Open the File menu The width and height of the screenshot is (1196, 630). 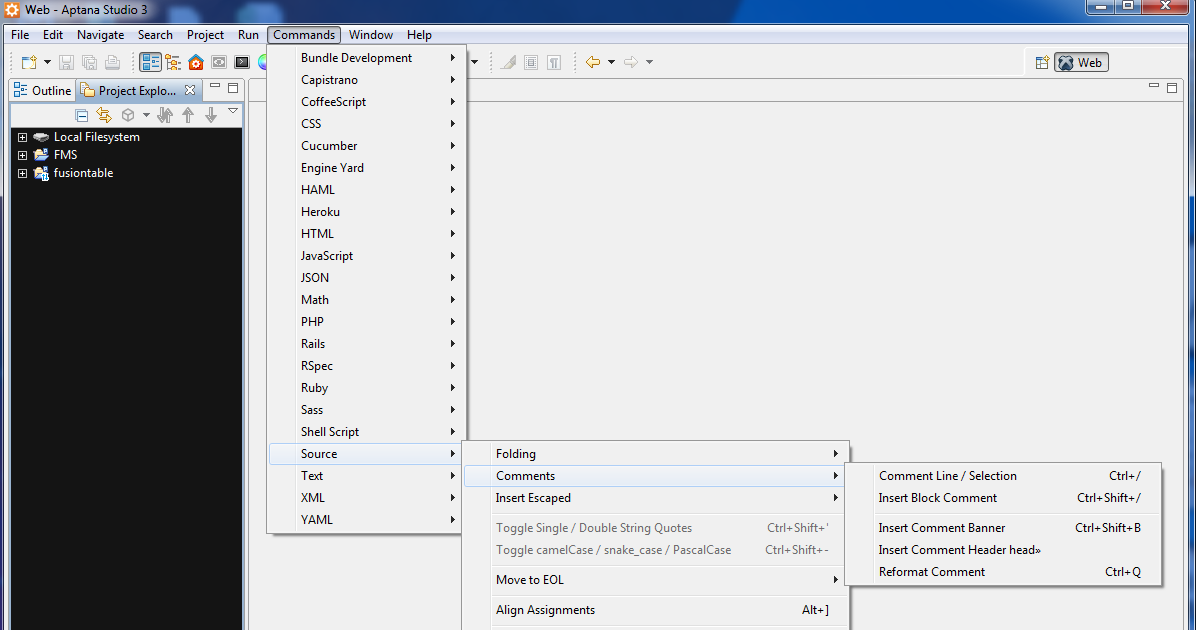click(20, 35)
